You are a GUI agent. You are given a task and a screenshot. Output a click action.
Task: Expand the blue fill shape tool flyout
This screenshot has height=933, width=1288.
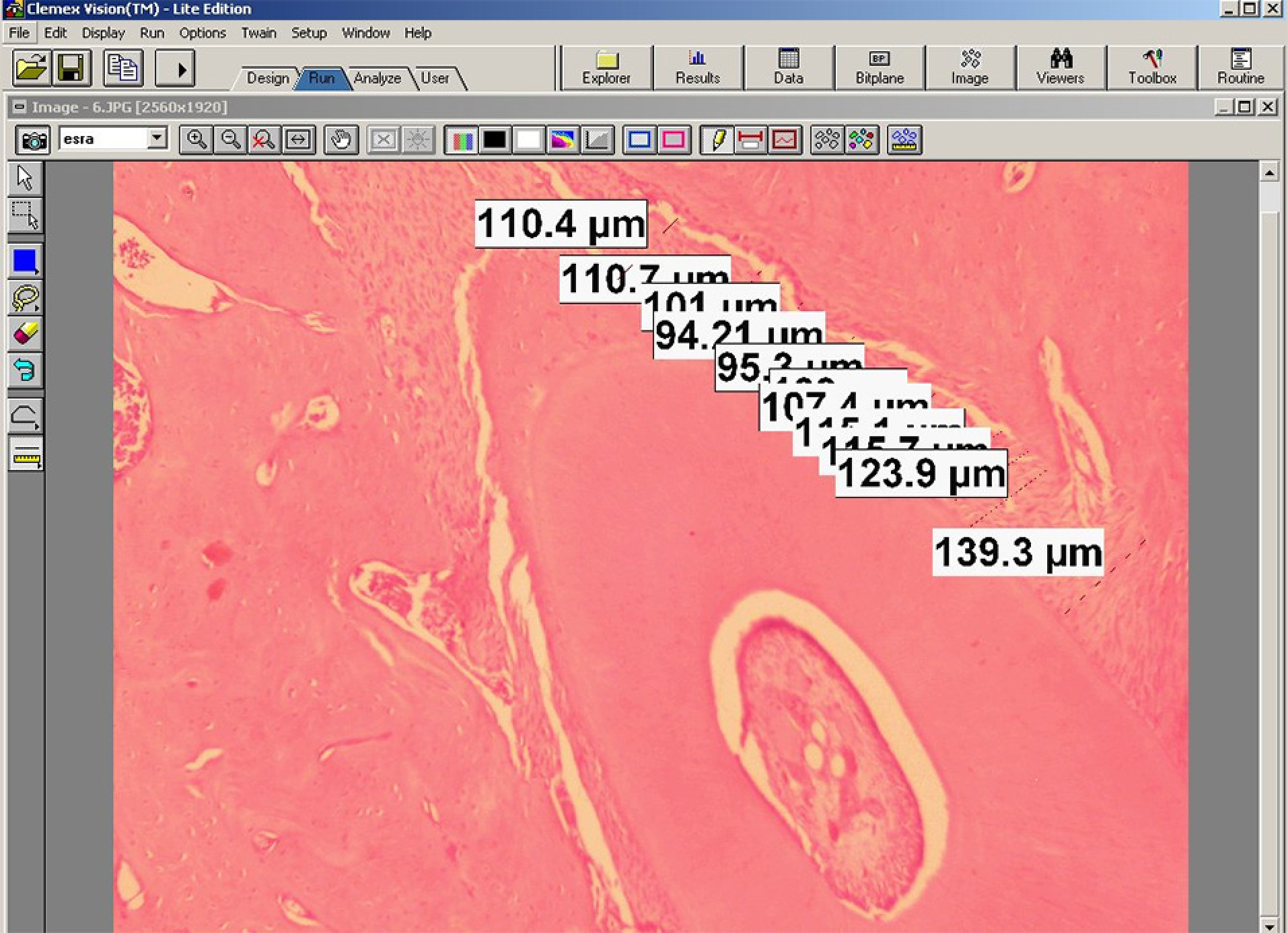(x=36, y=271)
